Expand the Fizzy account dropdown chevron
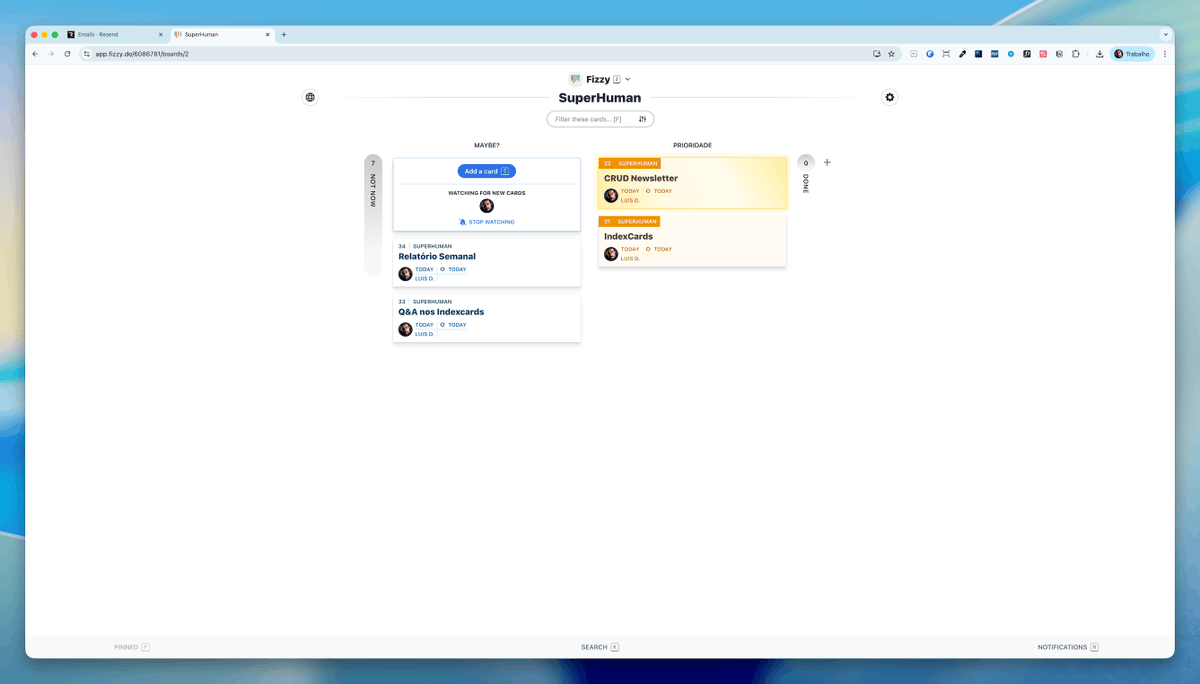 click(628, 79)
